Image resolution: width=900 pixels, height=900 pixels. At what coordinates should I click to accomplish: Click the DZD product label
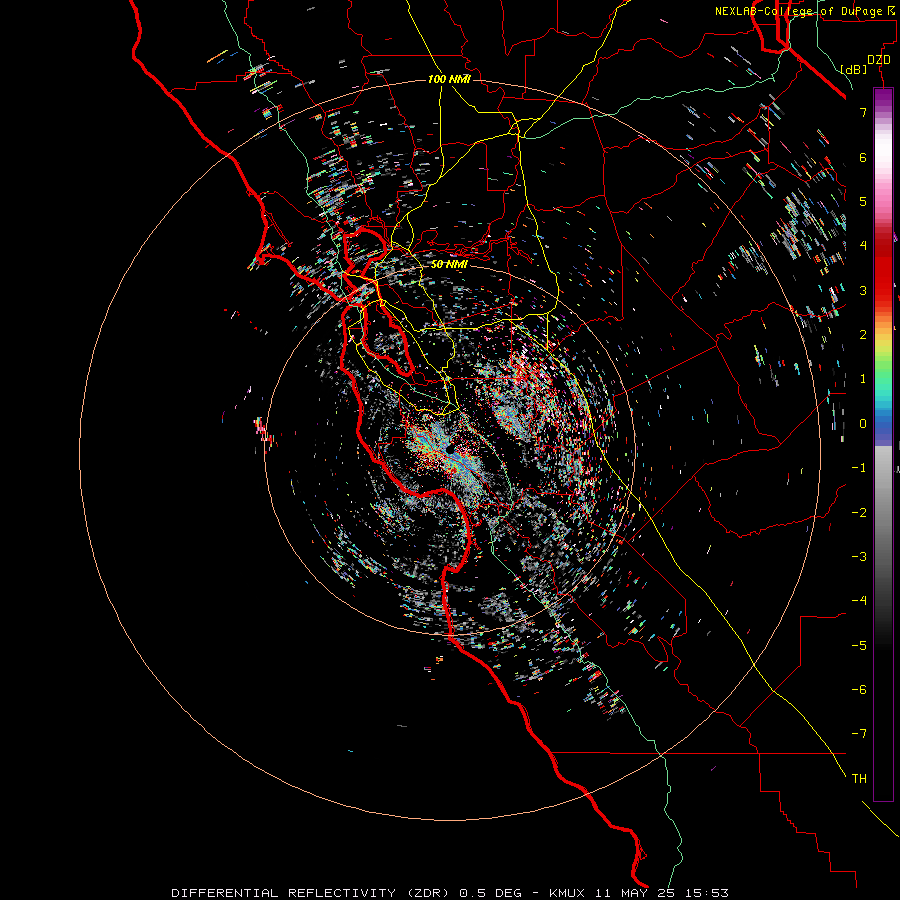pyautogui.click(x=879, y=60)
